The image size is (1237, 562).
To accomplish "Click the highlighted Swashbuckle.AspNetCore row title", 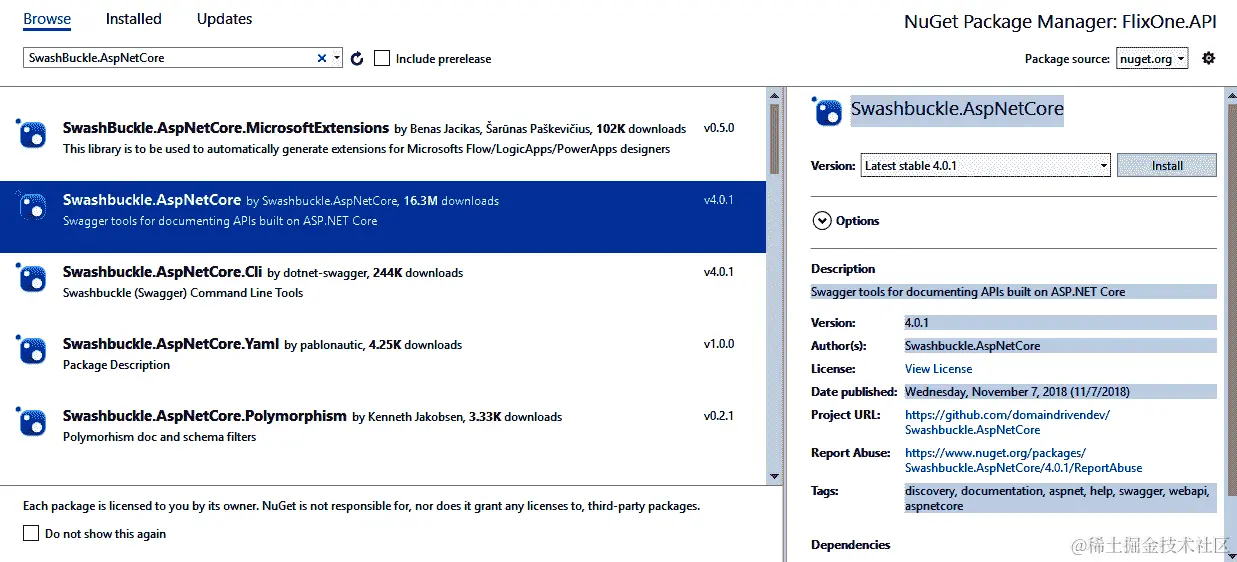I will click(x=152, y=200).
